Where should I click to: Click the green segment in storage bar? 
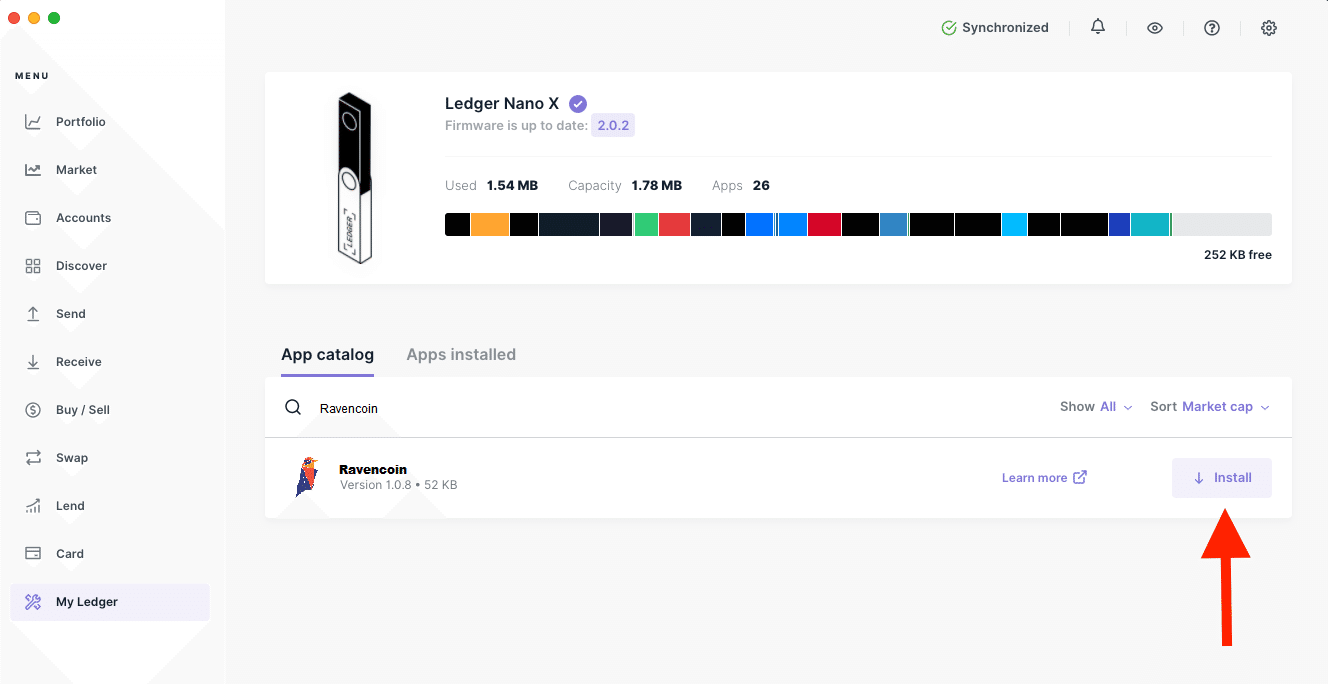click(646, 225)
